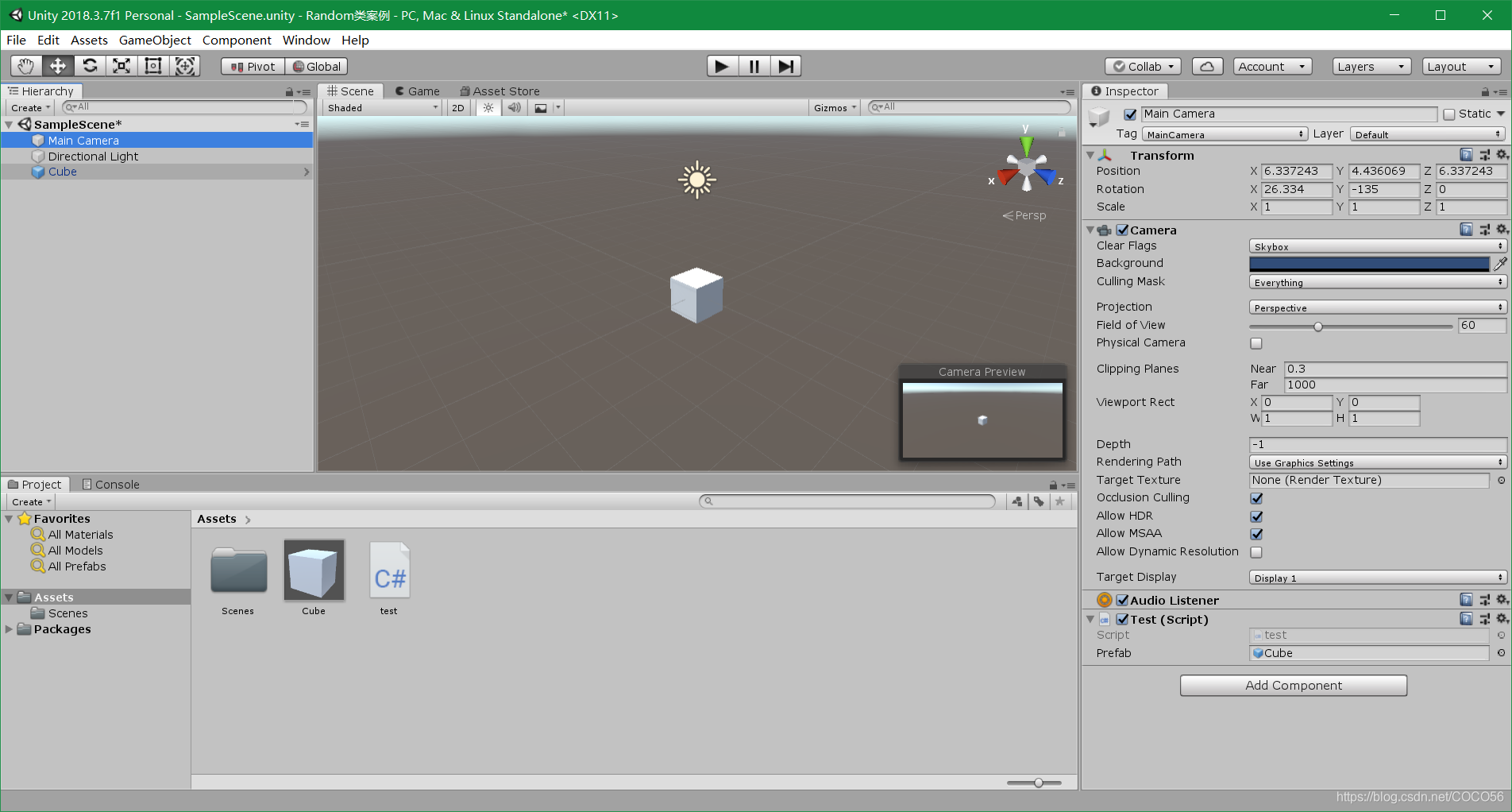The image size is (1512, 812).
Task: Click the Background color swatch
Action: click(1369, 264)
